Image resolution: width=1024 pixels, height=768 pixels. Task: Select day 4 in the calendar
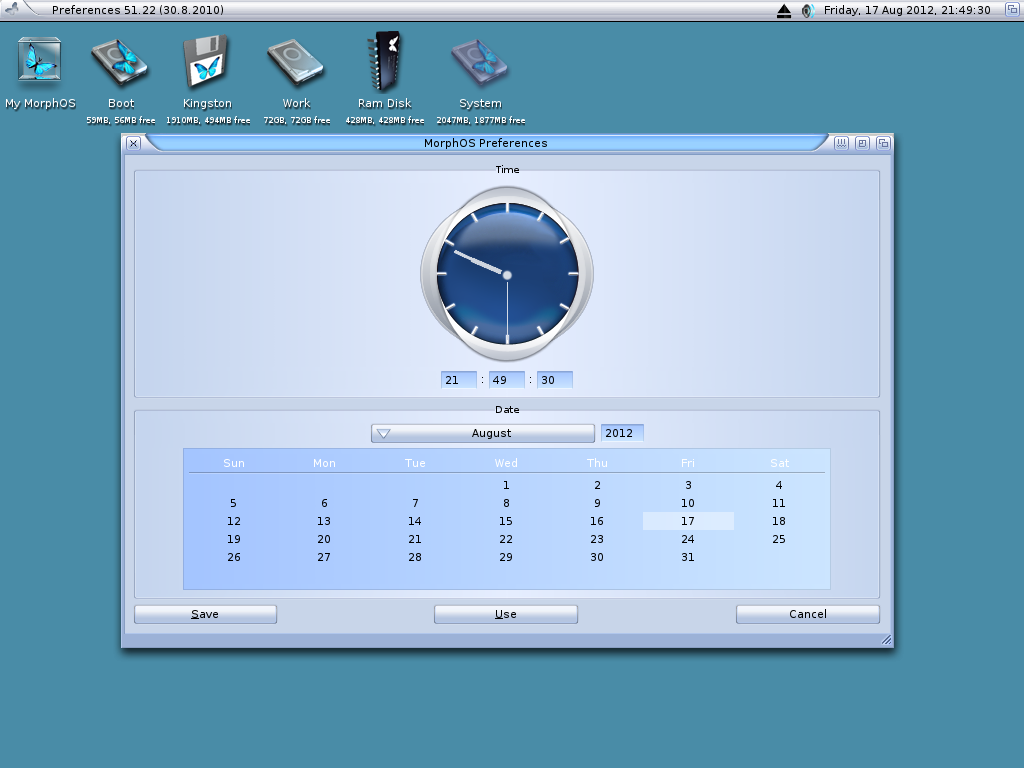click(x=778, y=485)
